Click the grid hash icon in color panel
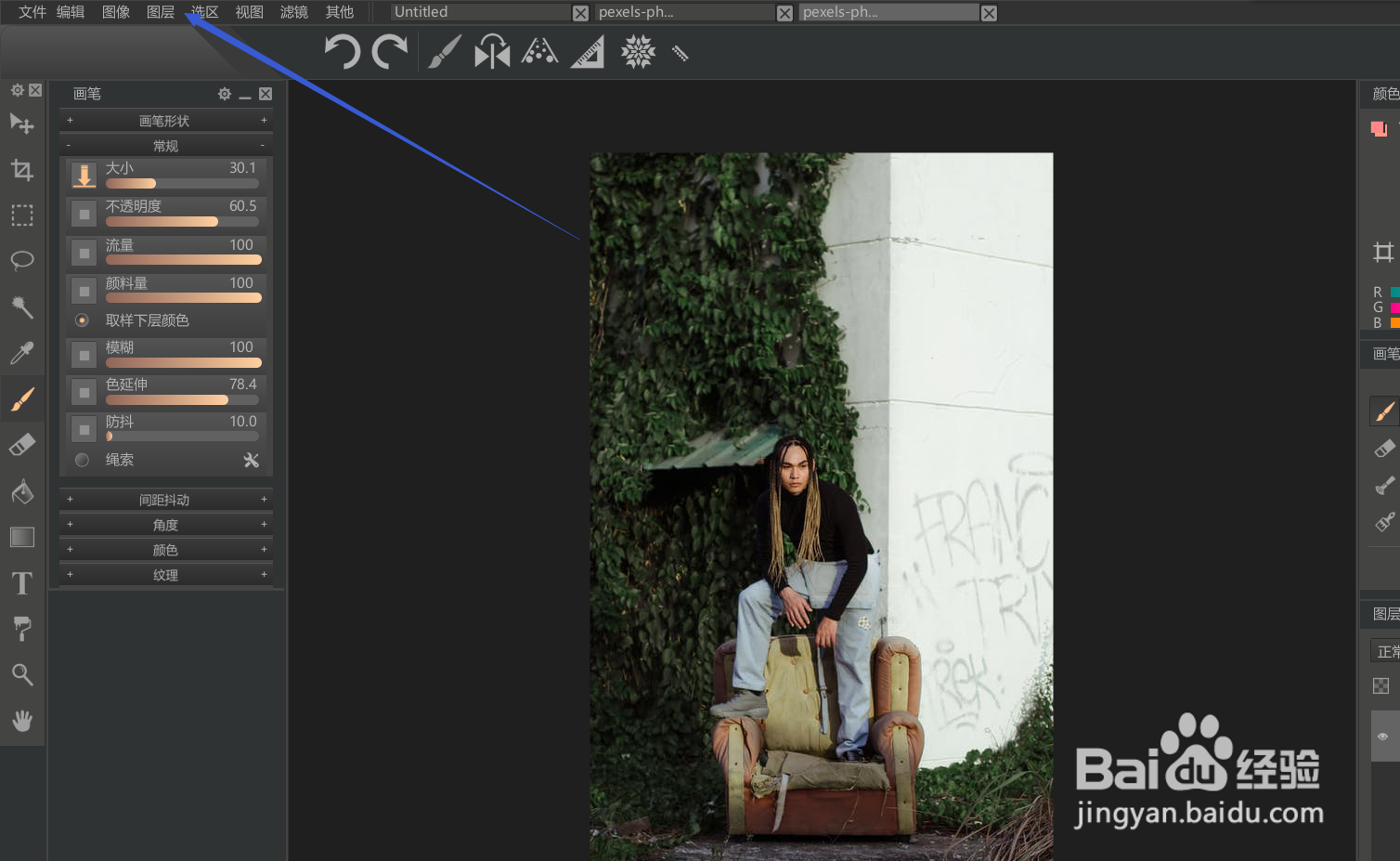The height and width of the screenshot is (861, 1400). coord(1383,252)
